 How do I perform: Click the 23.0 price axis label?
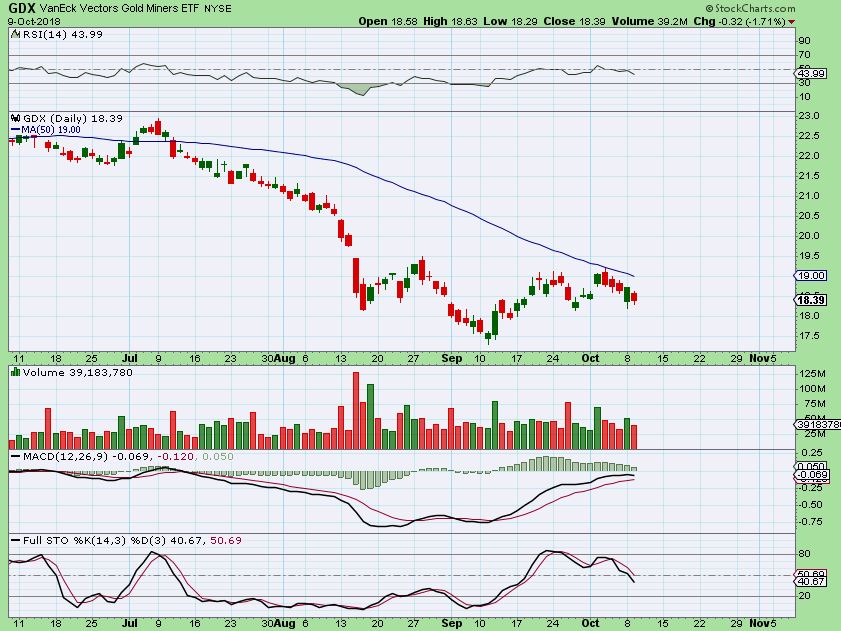click(x=809, y=116)
